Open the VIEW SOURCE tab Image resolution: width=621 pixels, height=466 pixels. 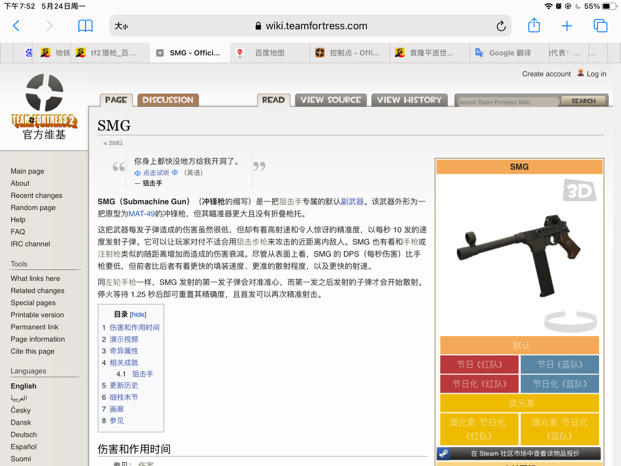(x=331, y=100)
